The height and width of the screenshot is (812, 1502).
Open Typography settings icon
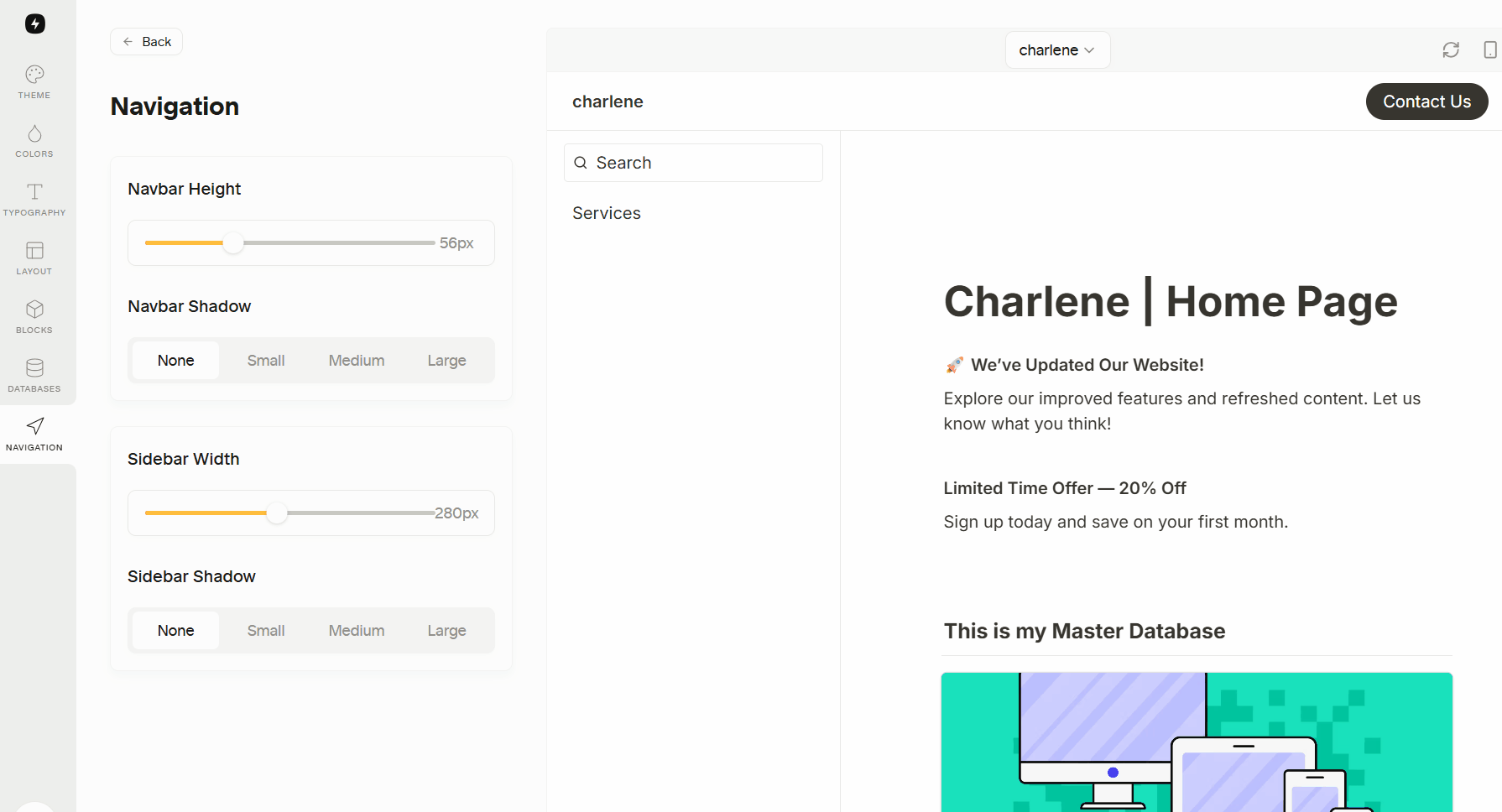click(34, 192)
